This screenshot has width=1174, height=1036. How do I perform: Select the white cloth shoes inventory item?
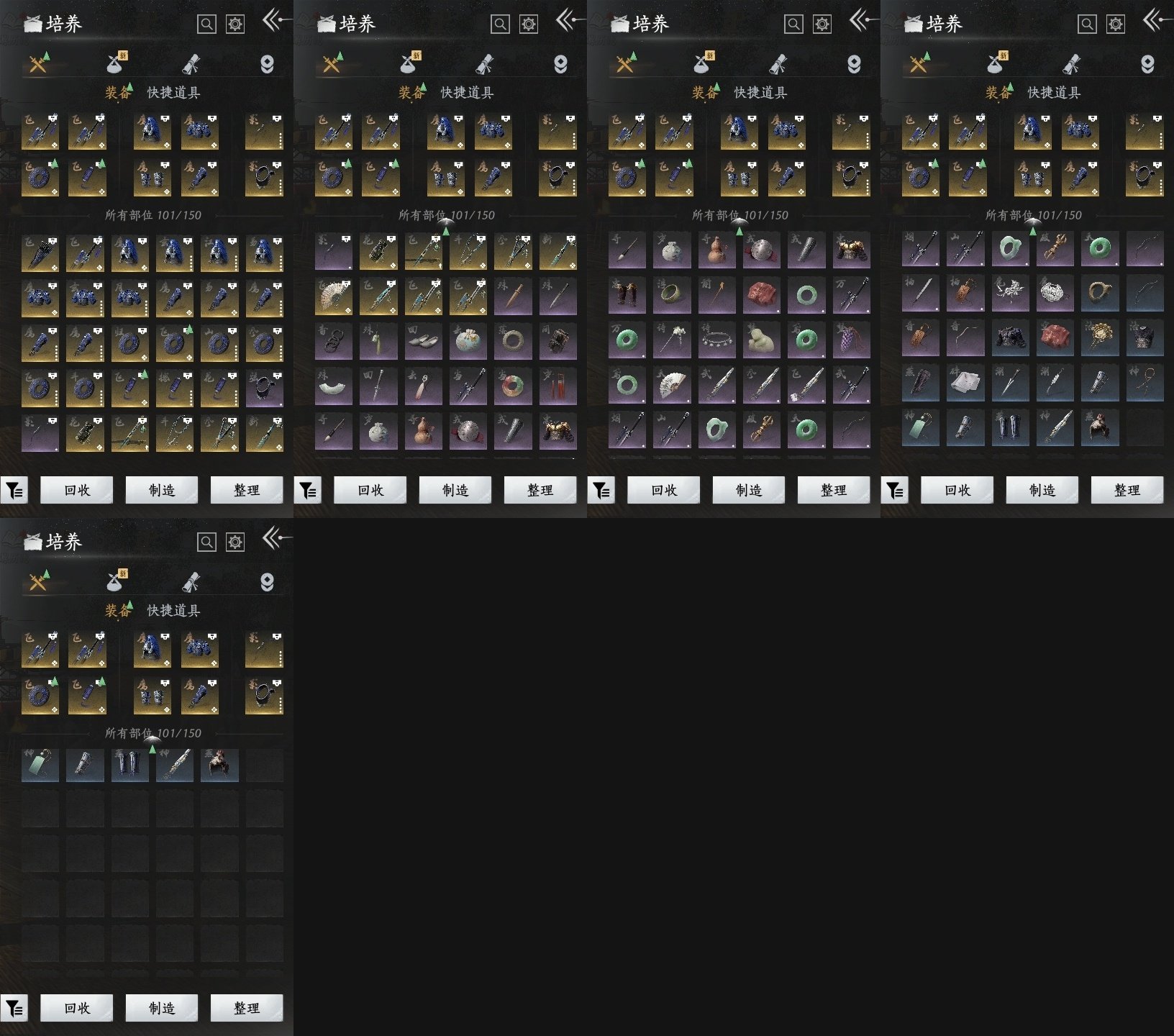click(x=424, y=341)
